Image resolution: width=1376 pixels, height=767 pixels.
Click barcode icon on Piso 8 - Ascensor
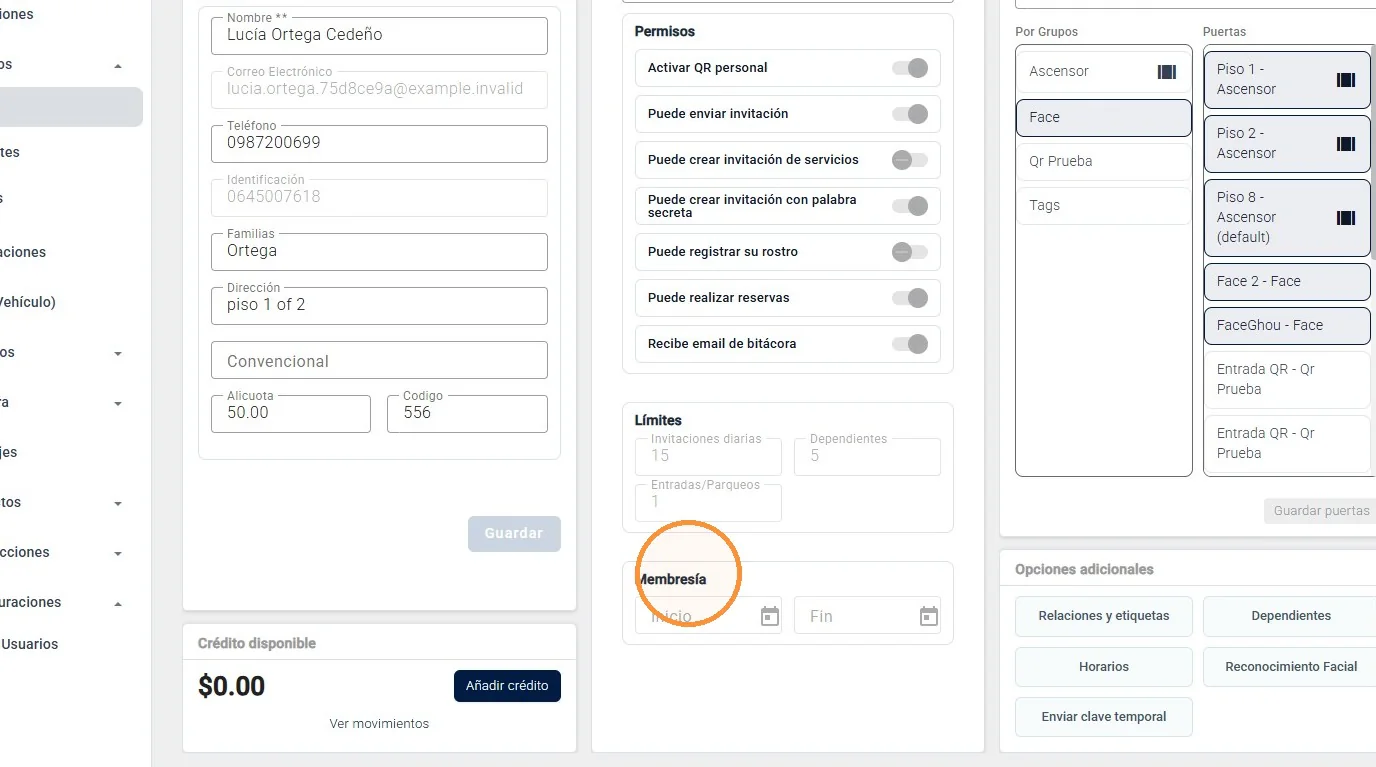(1346, 218)
